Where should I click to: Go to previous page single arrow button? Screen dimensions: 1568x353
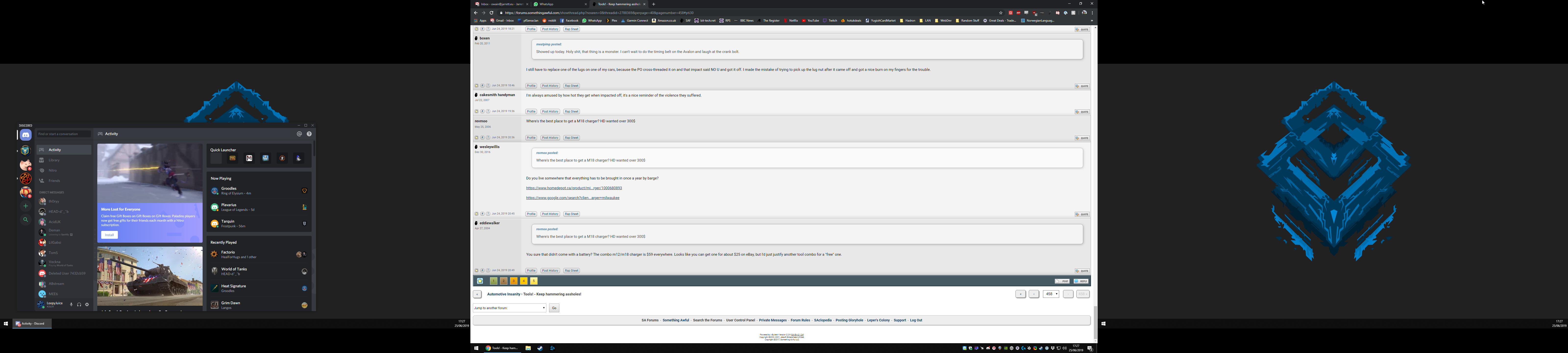tap(1034, 294)
